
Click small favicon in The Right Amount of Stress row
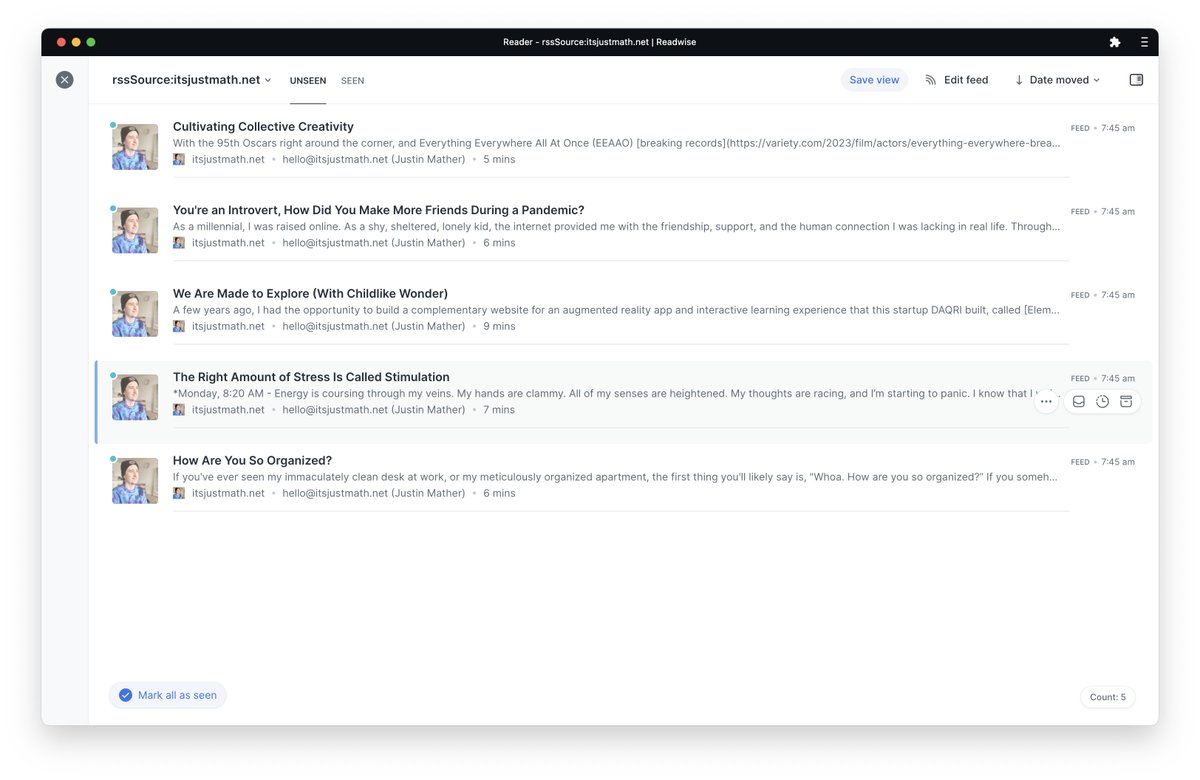179,410
